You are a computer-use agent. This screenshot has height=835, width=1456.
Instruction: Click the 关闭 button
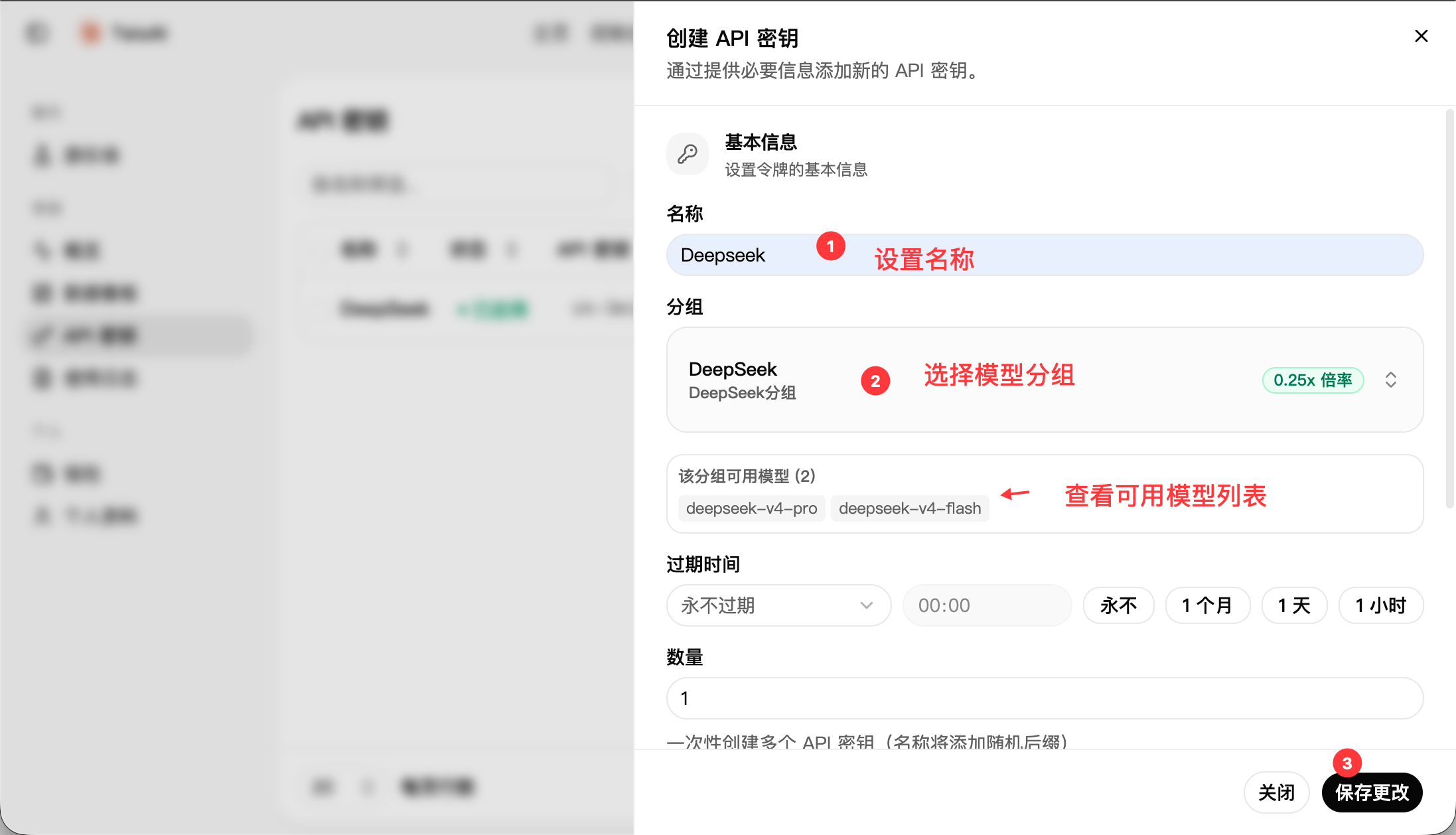tap(1276, 793)
